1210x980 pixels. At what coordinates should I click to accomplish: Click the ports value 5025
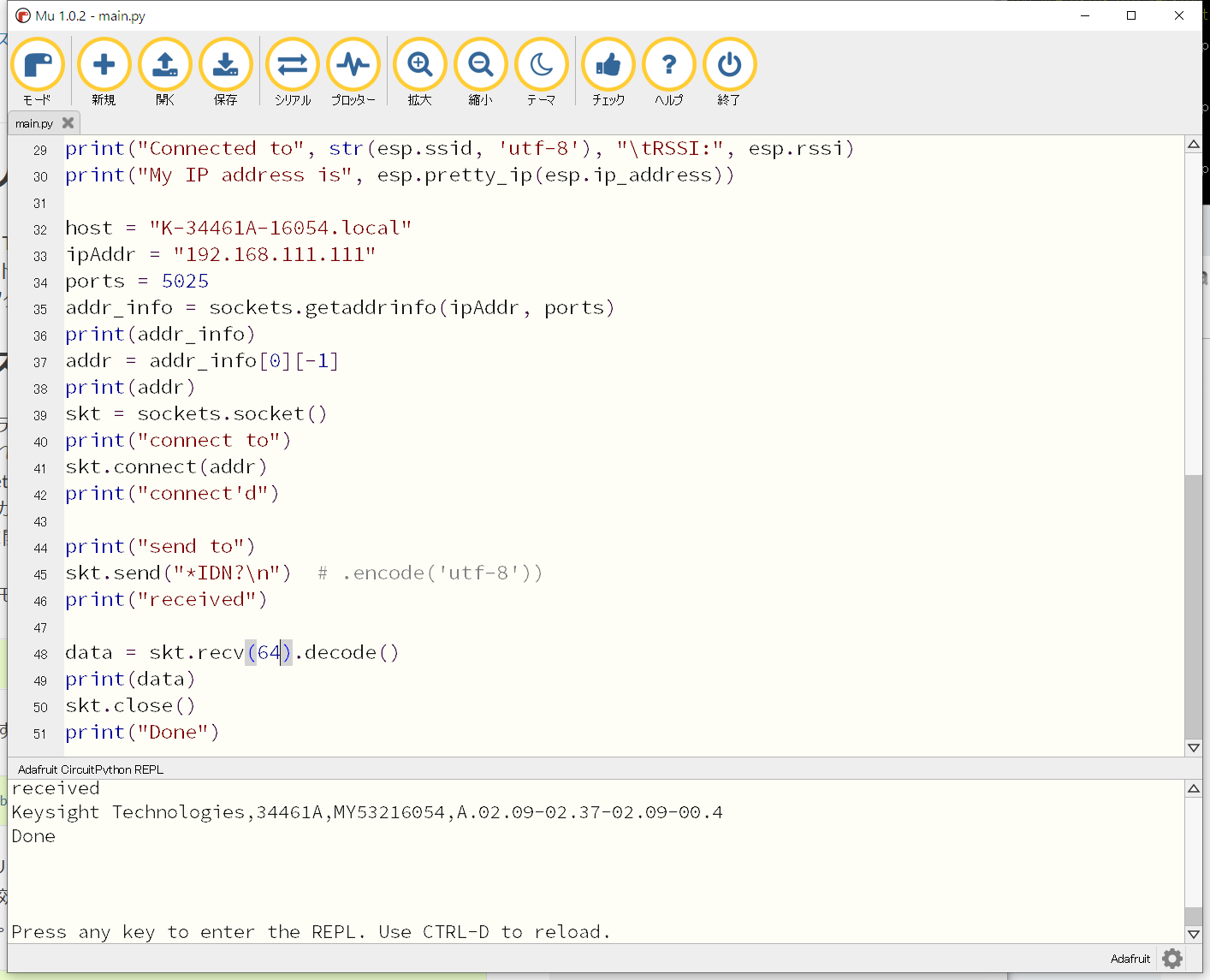pos(186,282)
